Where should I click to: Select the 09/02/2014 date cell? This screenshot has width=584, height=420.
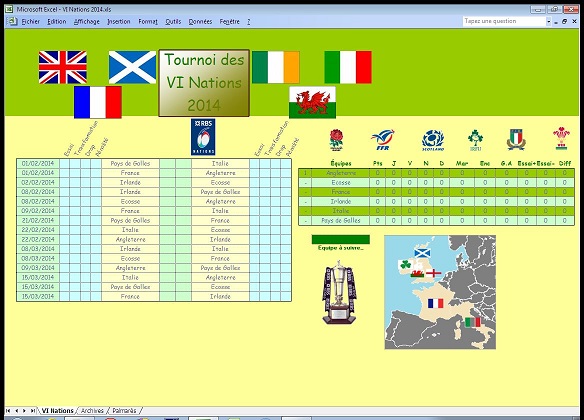click(x=38, y=211)
